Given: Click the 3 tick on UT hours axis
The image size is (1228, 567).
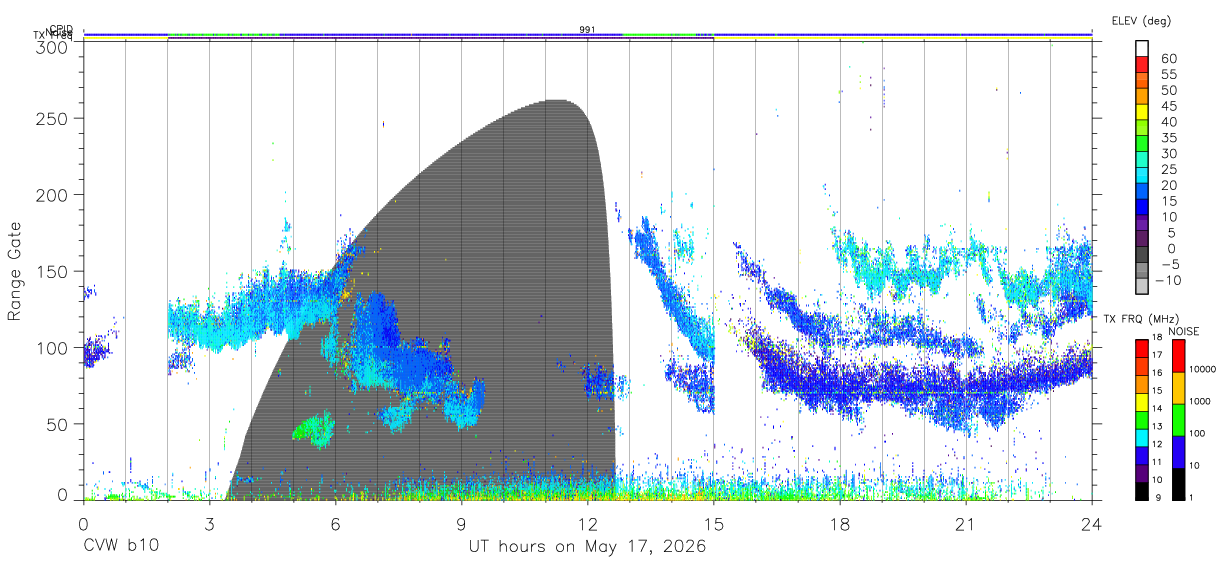Looking at the screenshot, I should (210, 524).
